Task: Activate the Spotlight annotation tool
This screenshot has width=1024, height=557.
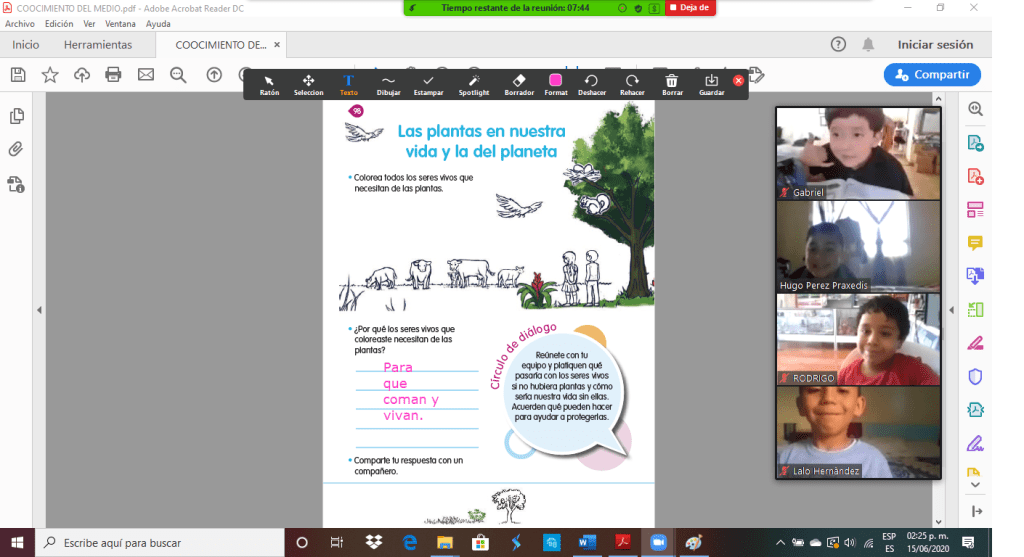Action: click(x=474, y=84)
